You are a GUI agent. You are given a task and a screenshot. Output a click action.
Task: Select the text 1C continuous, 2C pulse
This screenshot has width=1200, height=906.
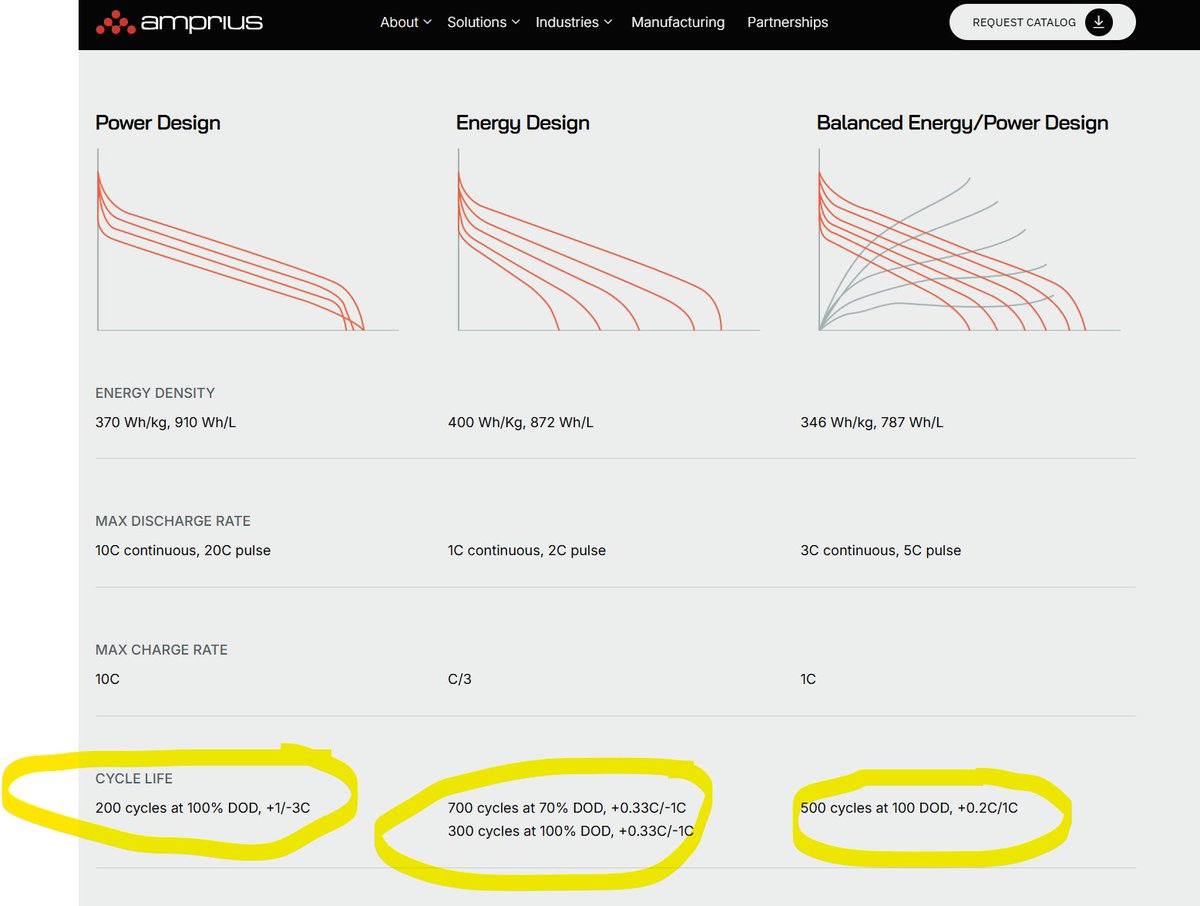coord(527,550)
